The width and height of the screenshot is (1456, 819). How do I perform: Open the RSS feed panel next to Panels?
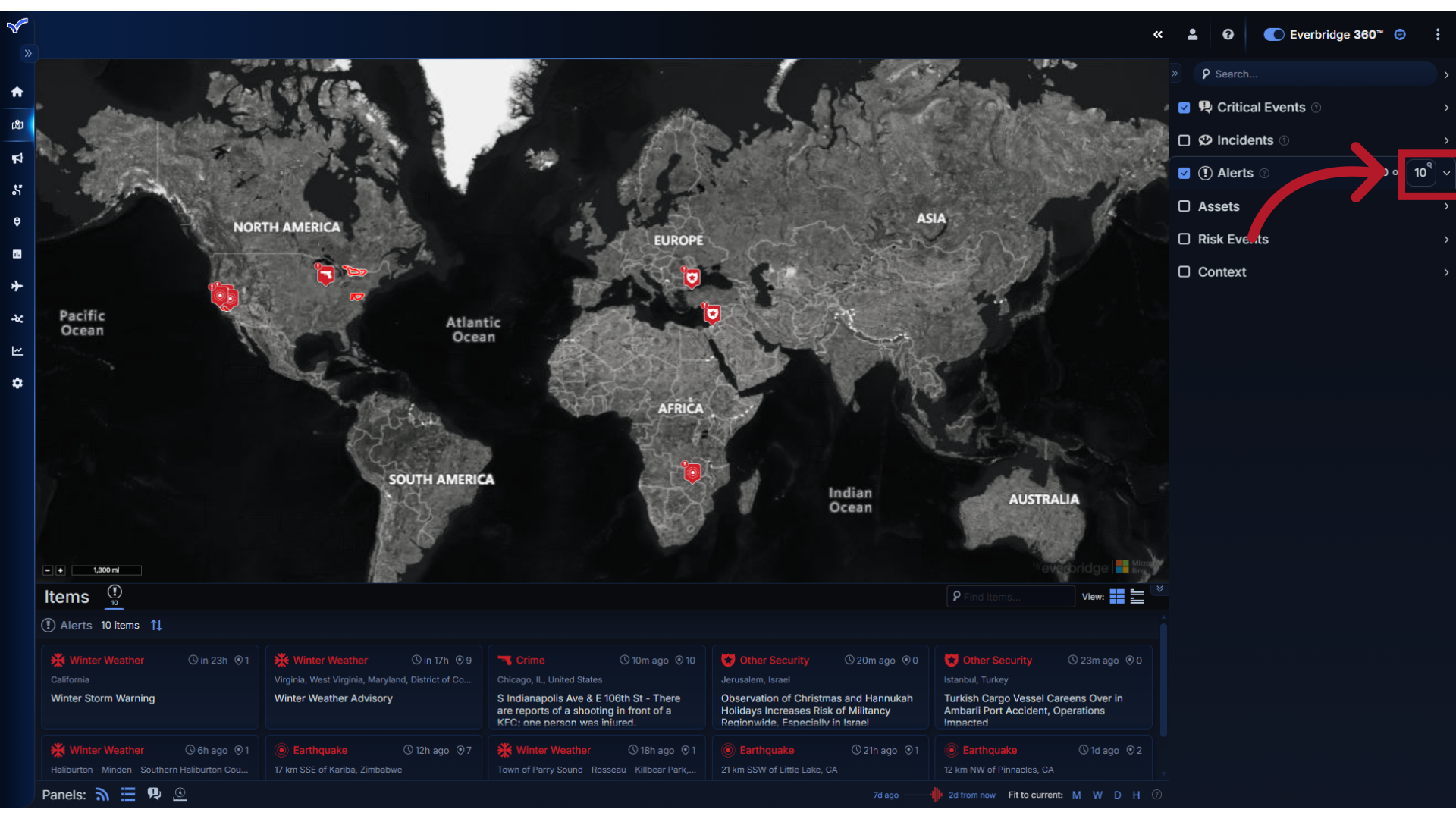(x=102, y=794)
